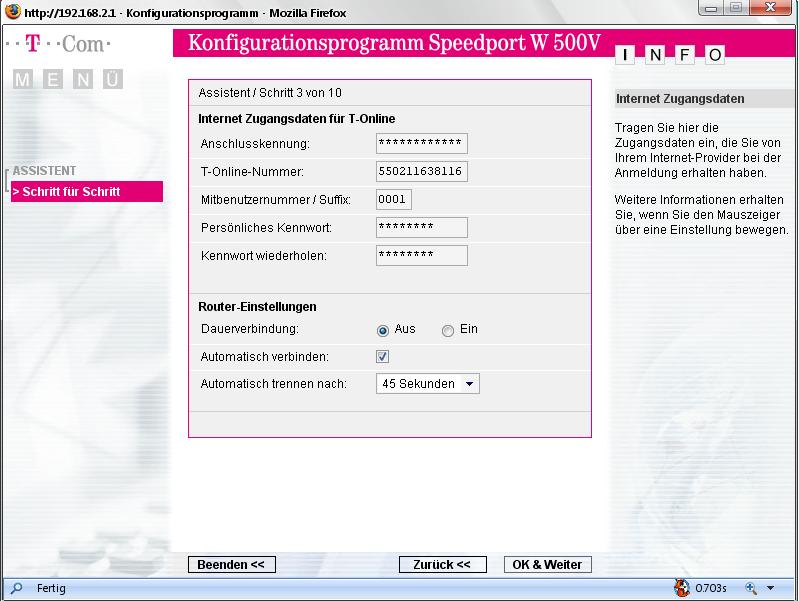Click the Fasterfox load time icon
This screenshot has width=799, height=601.
click(x=681, y=588)
